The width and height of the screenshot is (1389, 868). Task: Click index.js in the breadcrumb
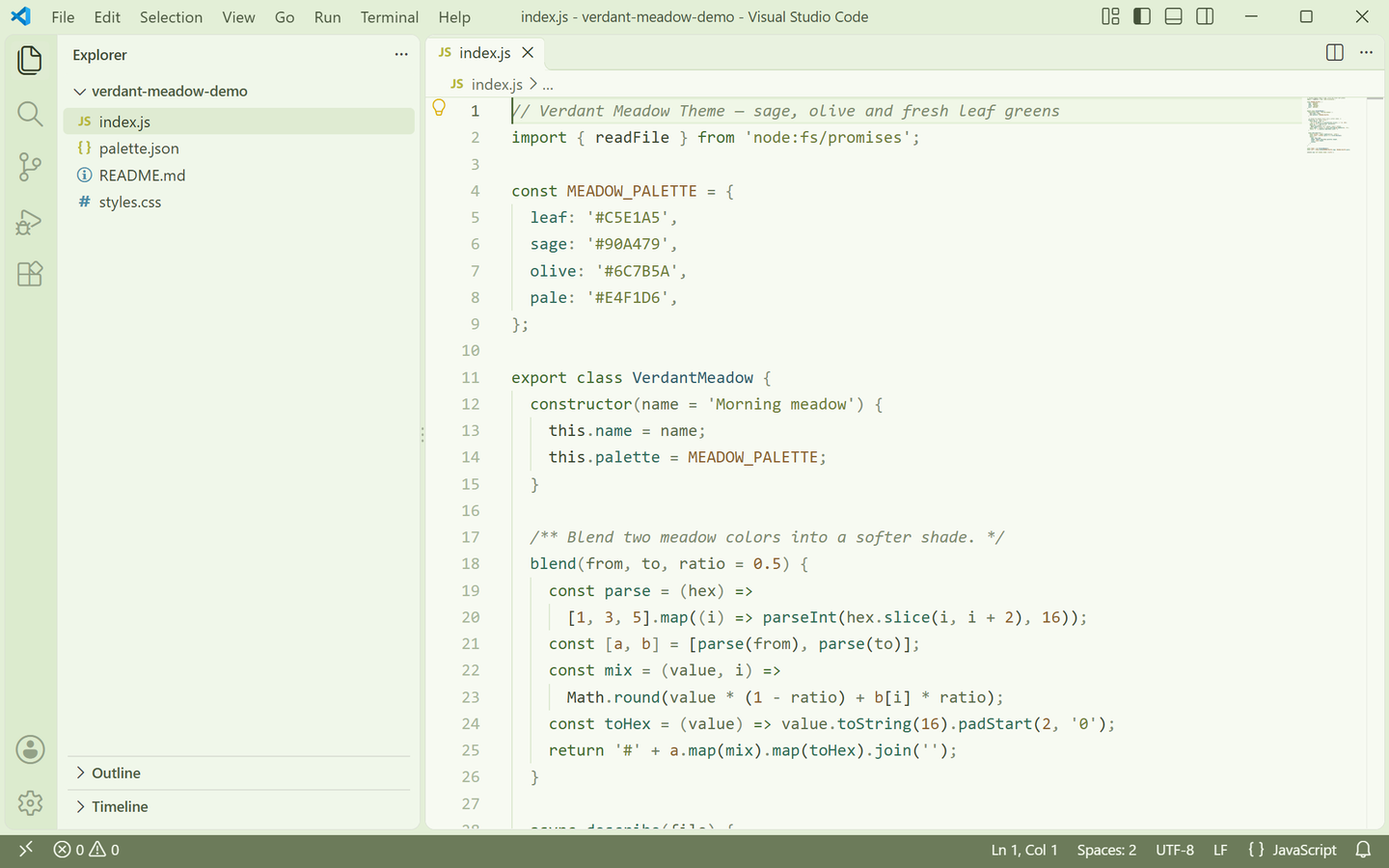click(x=496, y=85)
